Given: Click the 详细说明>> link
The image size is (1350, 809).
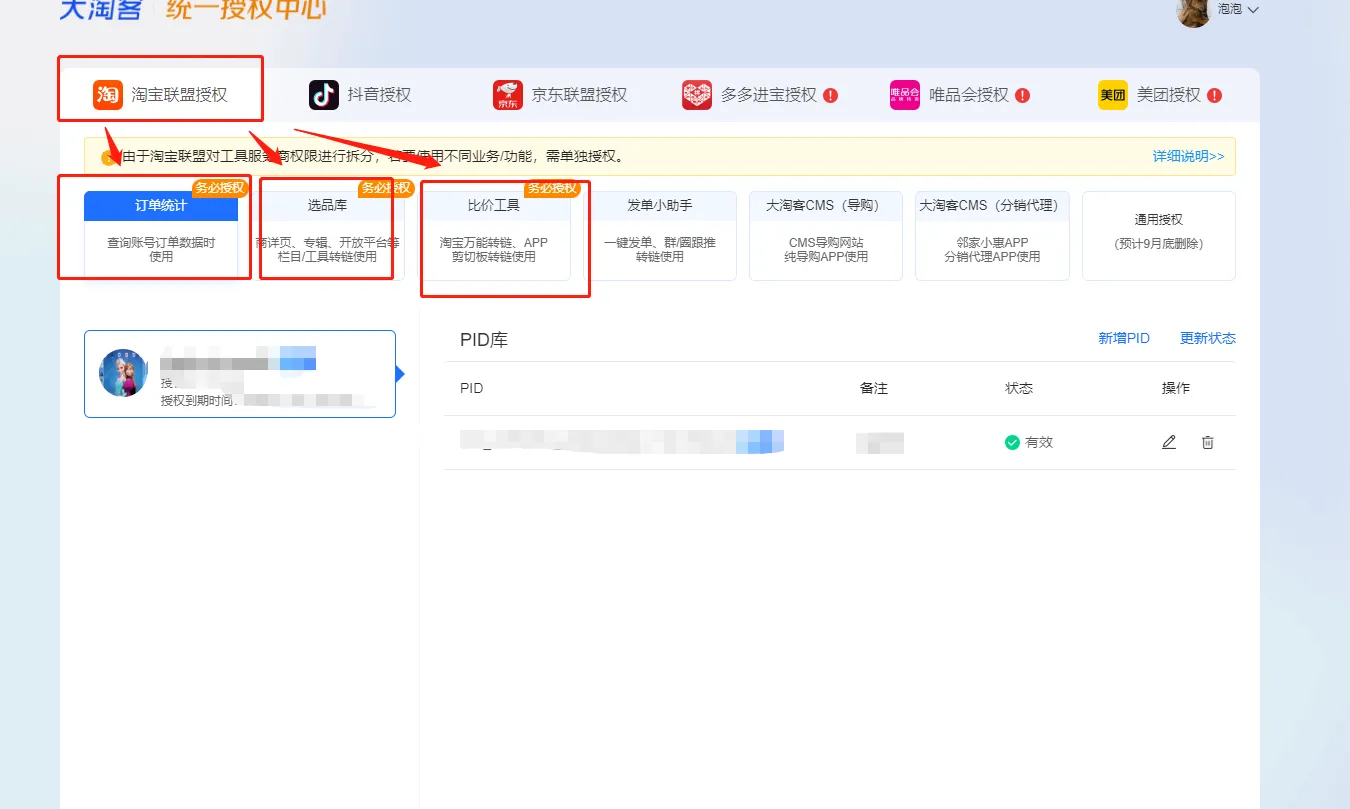Looking at the screenshot, I should [1188, 157].
